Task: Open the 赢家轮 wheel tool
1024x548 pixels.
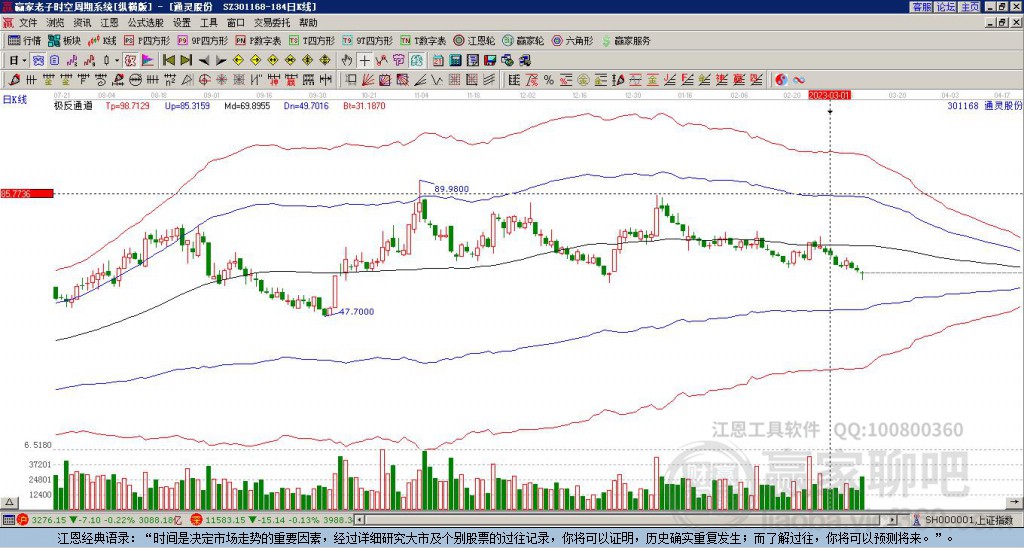Action: [523, 40]
